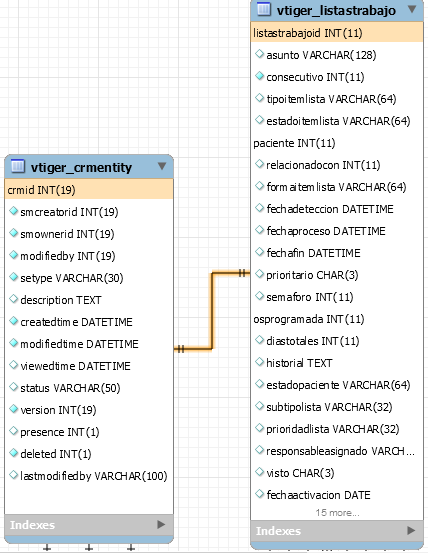Click diamond icon beside lastmodifiedby VARCHAR(100)
Screen dimensions: 428x553
(13, 475)
